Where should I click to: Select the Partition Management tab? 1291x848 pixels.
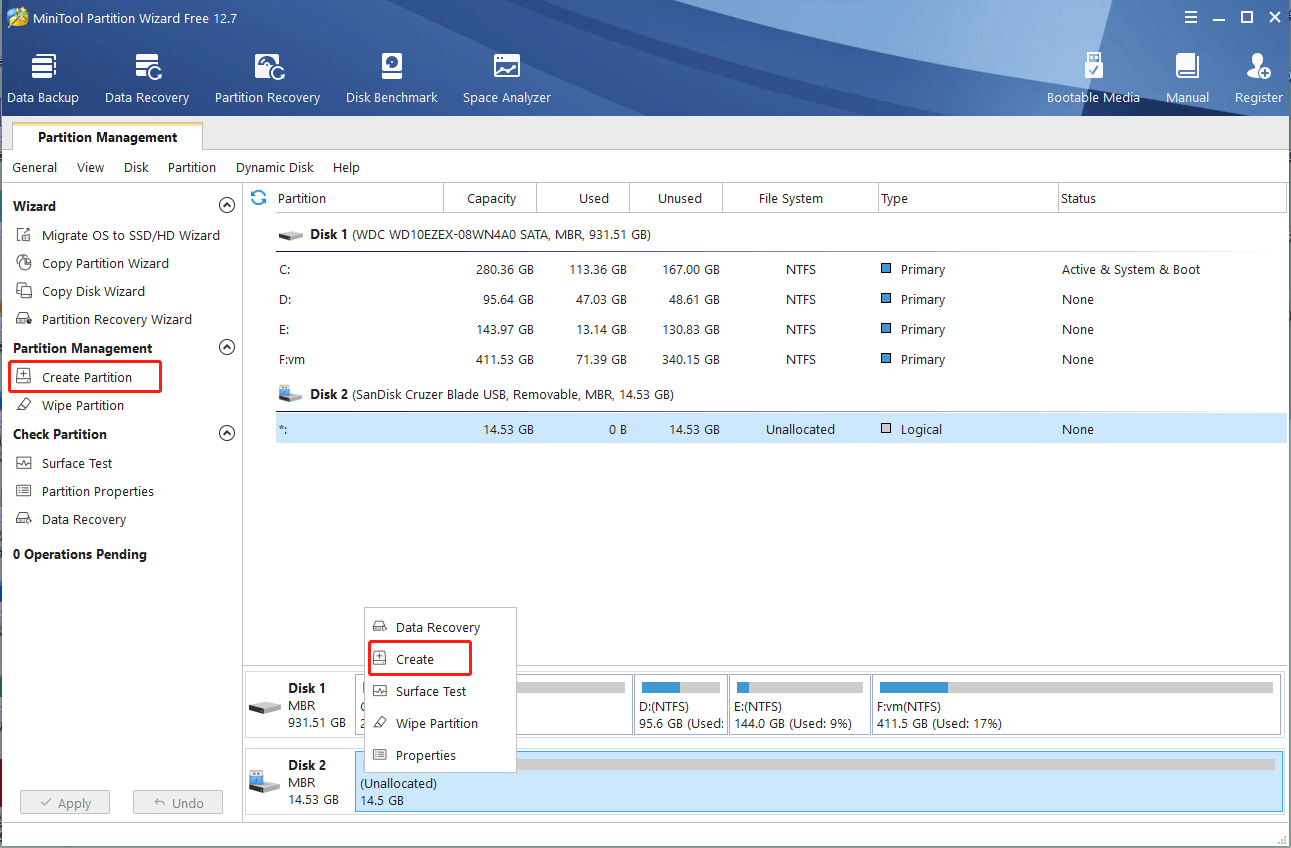(x=107, y=137)
